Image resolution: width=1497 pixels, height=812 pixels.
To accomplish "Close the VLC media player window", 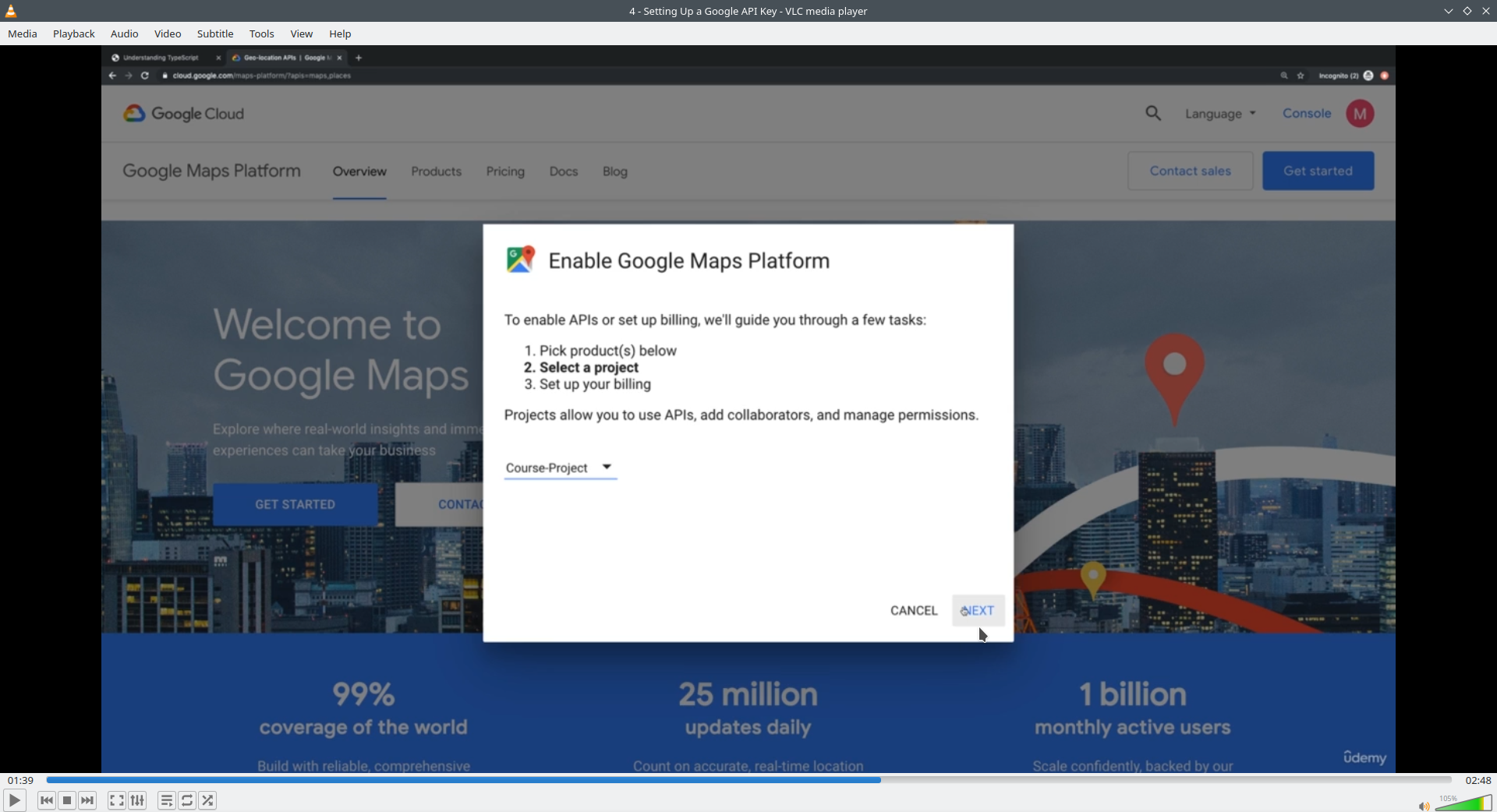I will [1486, 11].
